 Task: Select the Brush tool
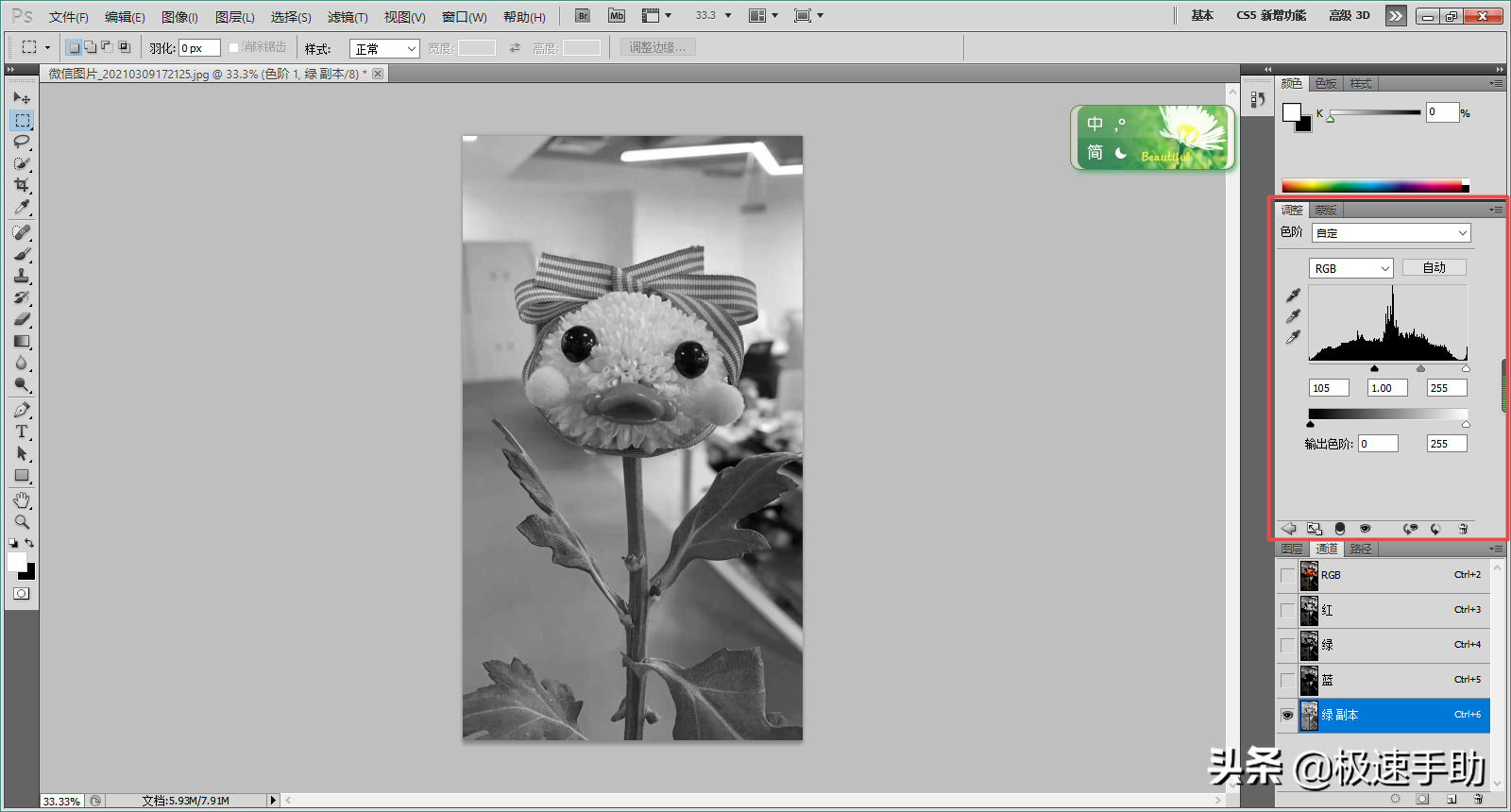coord(22,254)
